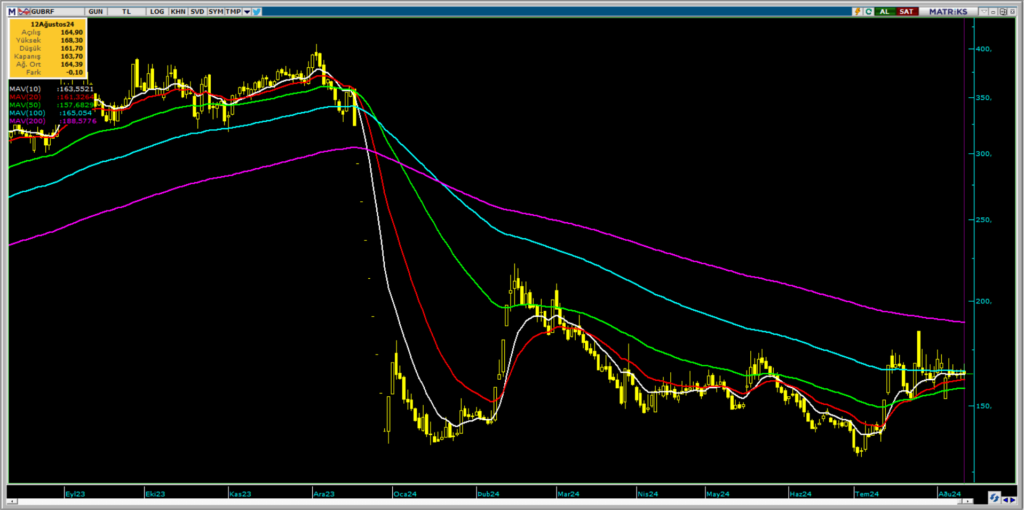
Task: Click the lightning bolt icon
Action: pos(858,11)
